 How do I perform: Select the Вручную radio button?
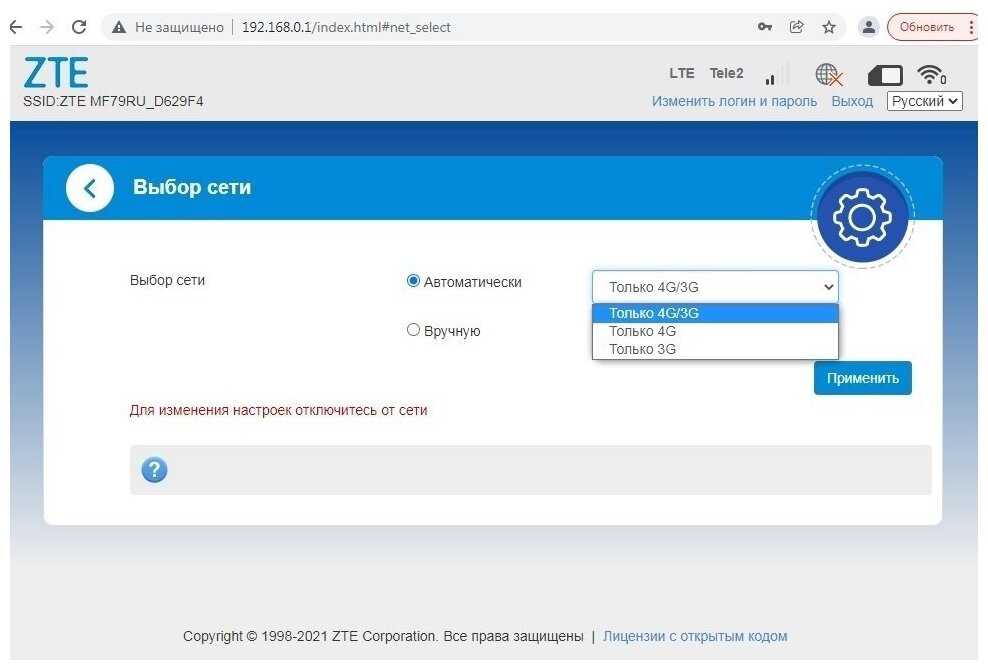pyautogui.click(x=413, y=330)
